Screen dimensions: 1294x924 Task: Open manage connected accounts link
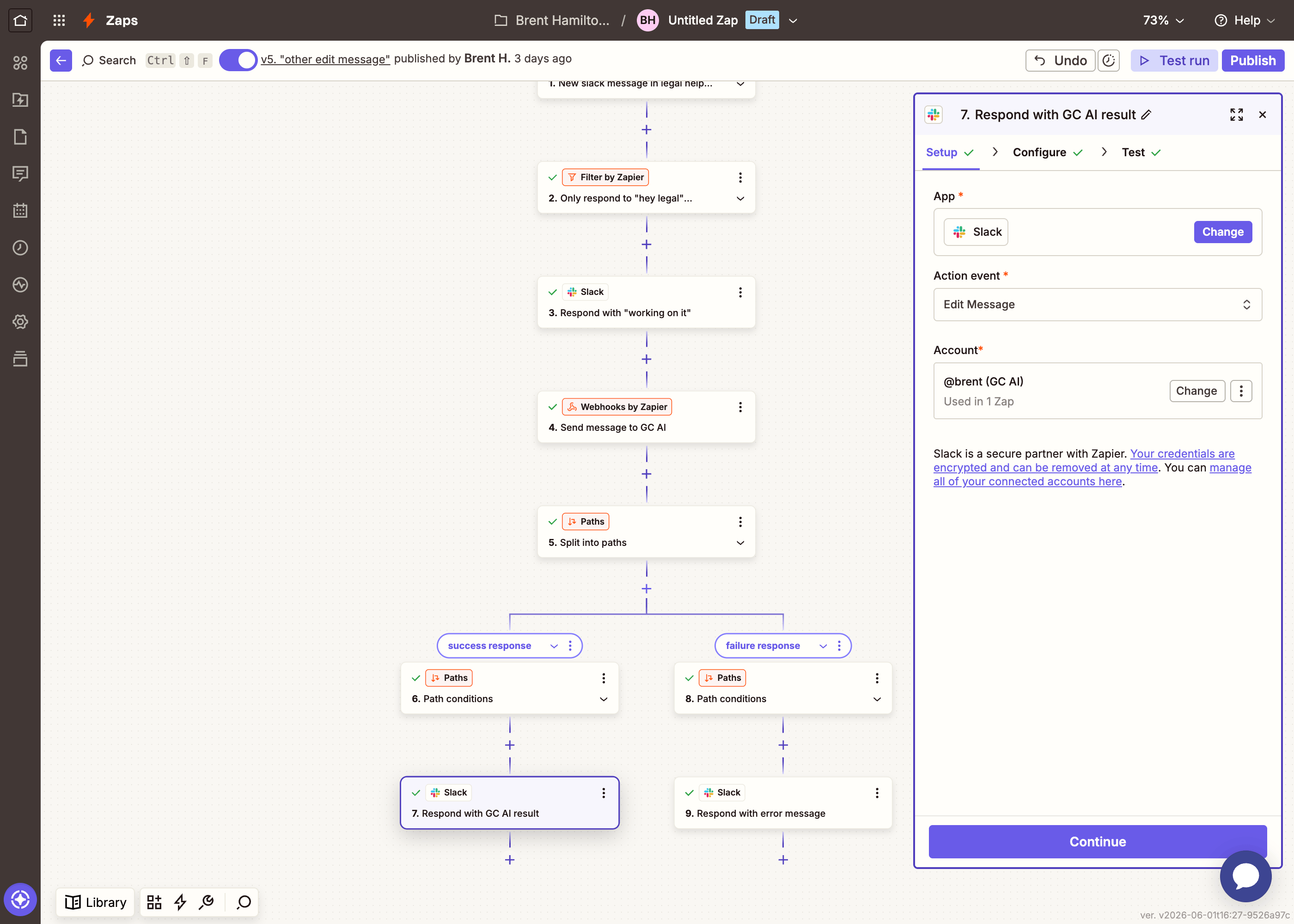[1092, 475]
